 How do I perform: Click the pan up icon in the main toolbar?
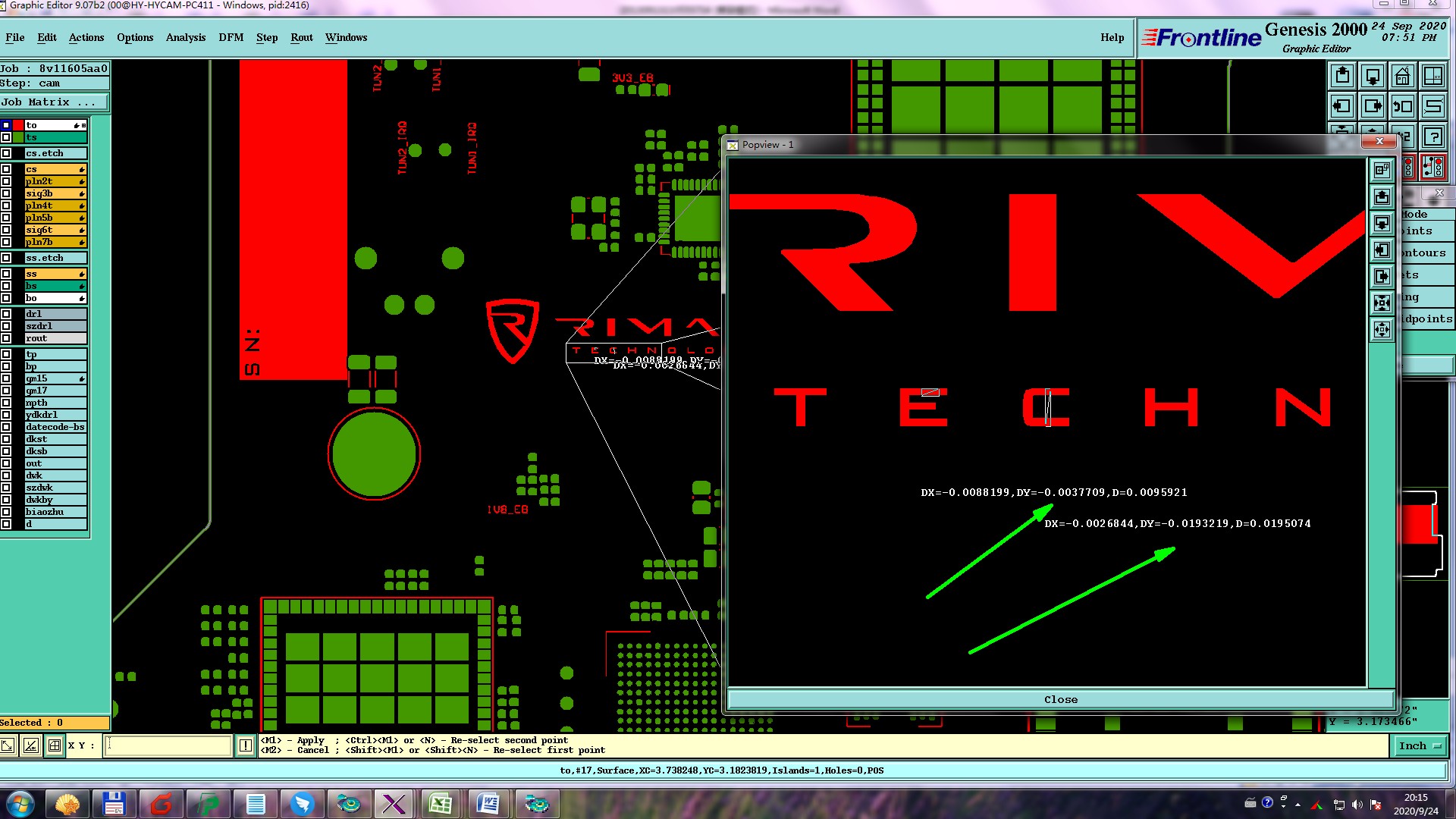point(1342,76)
